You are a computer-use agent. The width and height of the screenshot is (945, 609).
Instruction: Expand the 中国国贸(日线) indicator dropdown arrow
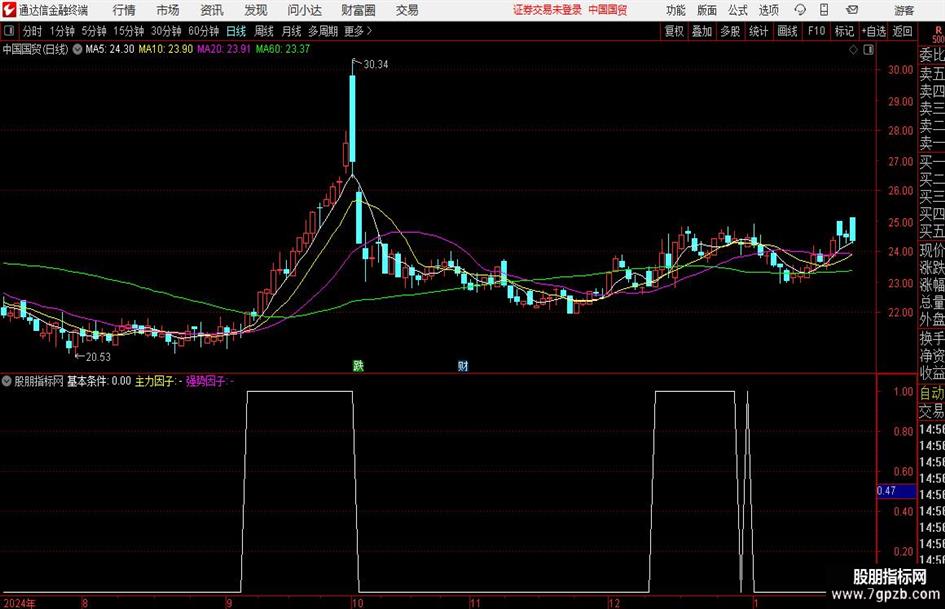pos(77,49)
